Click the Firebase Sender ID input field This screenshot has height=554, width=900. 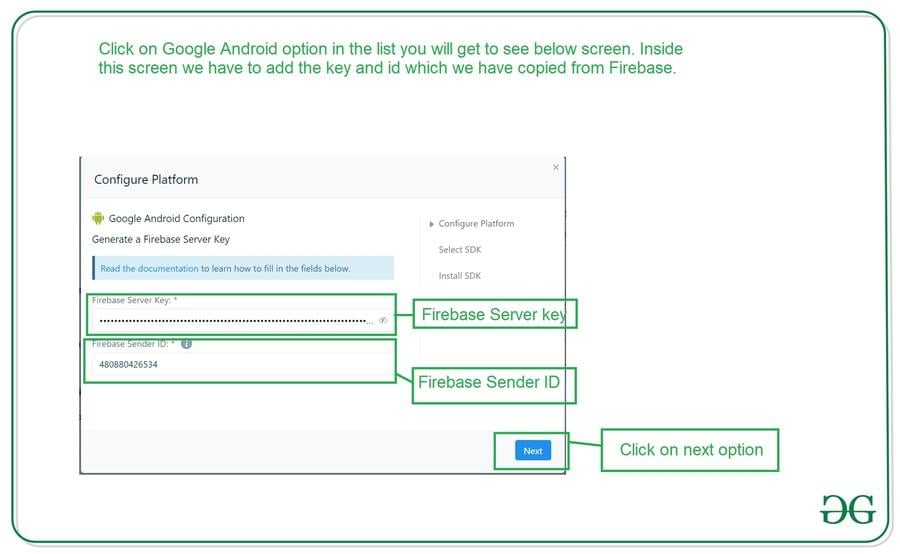[243, 364]
